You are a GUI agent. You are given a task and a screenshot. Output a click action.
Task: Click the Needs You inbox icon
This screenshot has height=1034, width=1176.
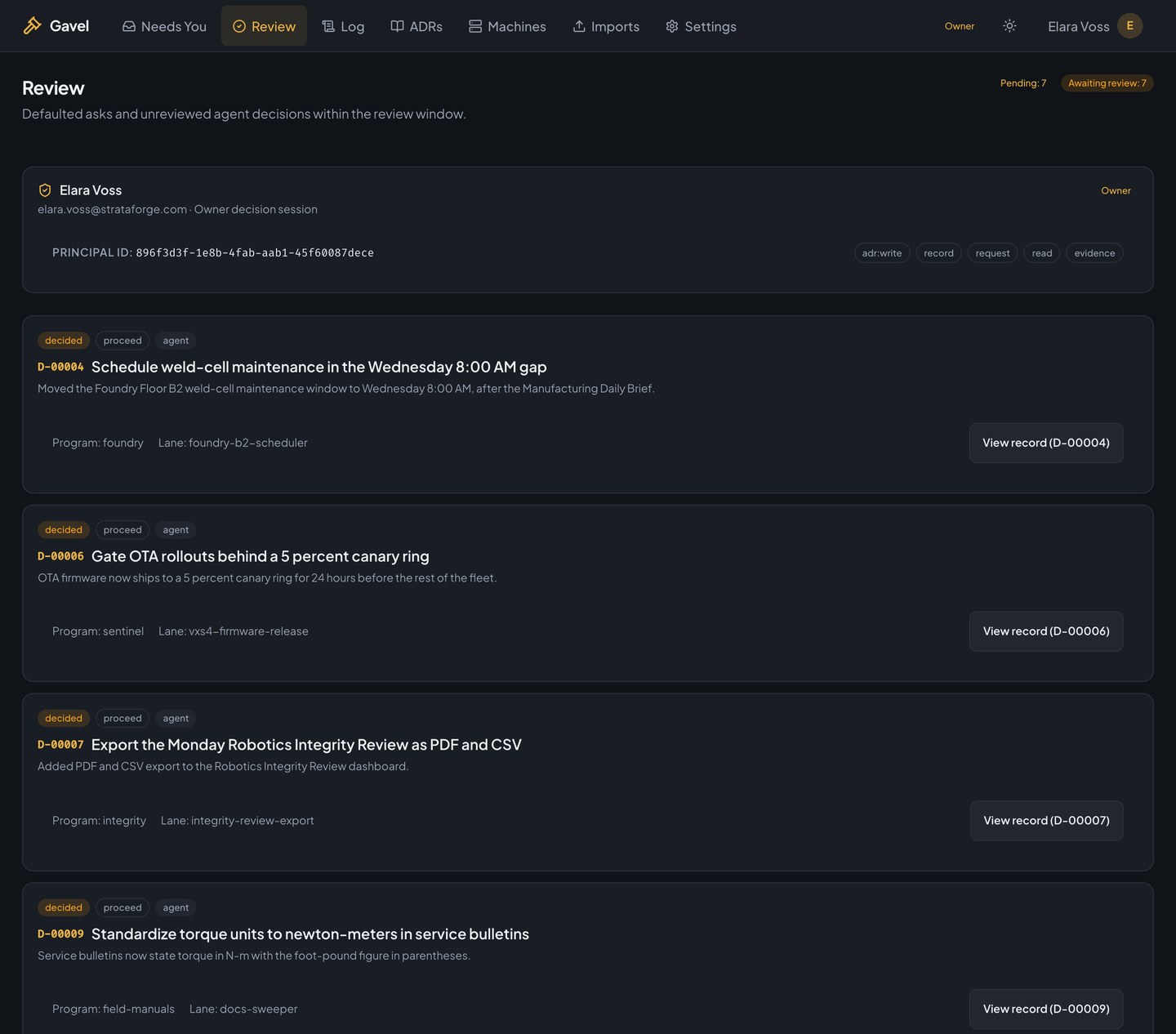(129, 26)
